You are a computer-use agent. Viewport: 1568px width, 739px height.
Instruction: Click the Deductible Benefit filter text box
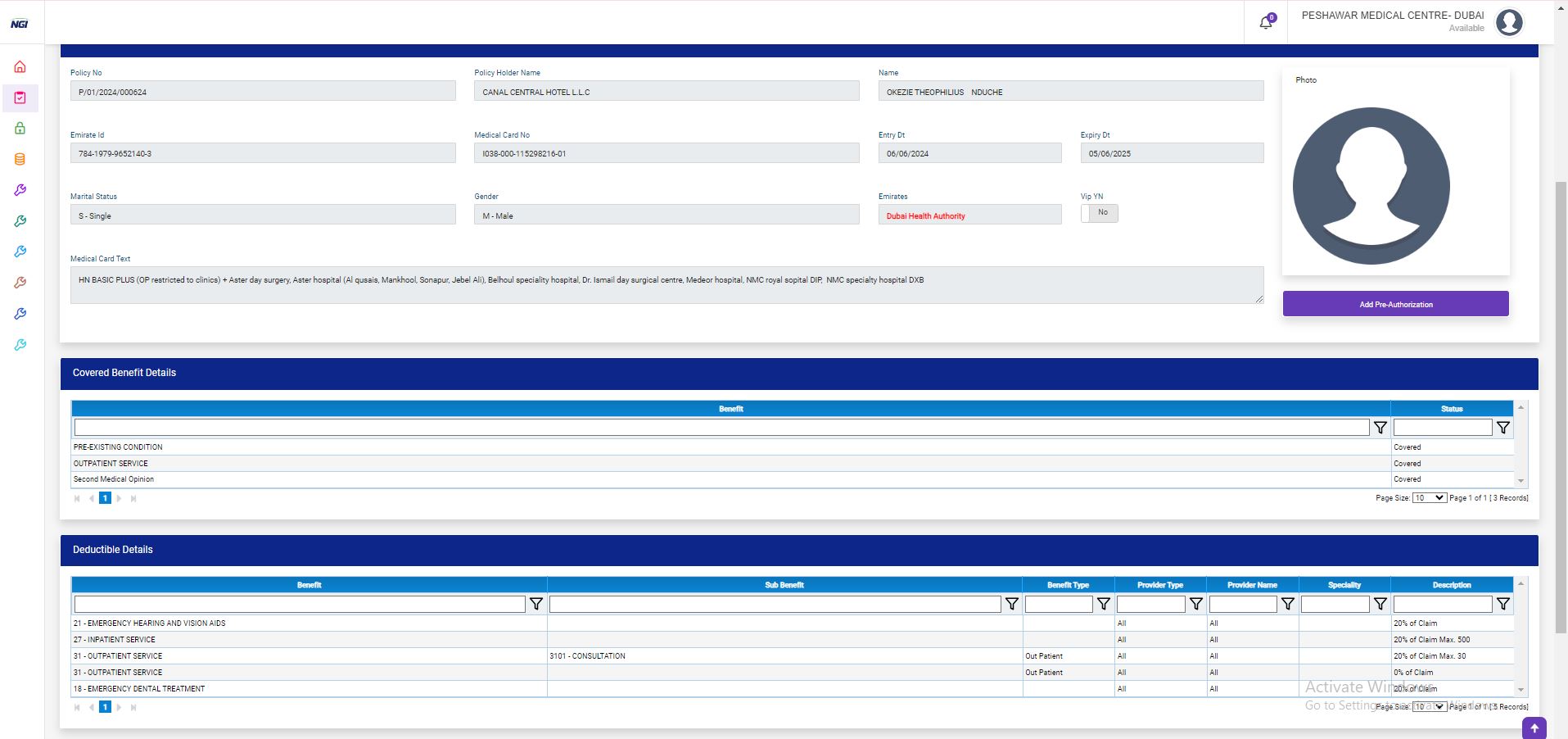(300, 604)
